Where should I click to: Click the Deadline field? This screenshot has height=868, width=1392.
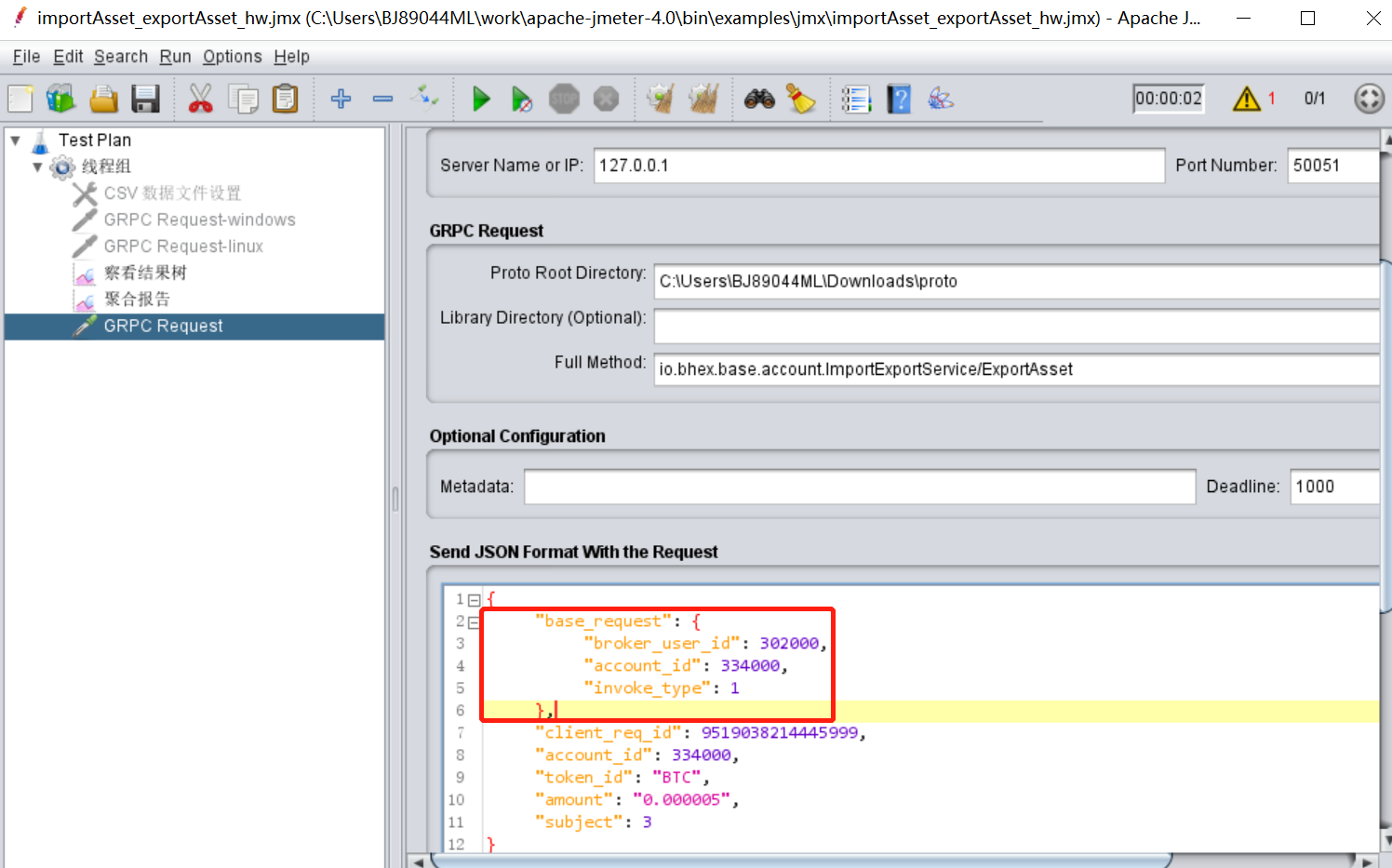1334,487
